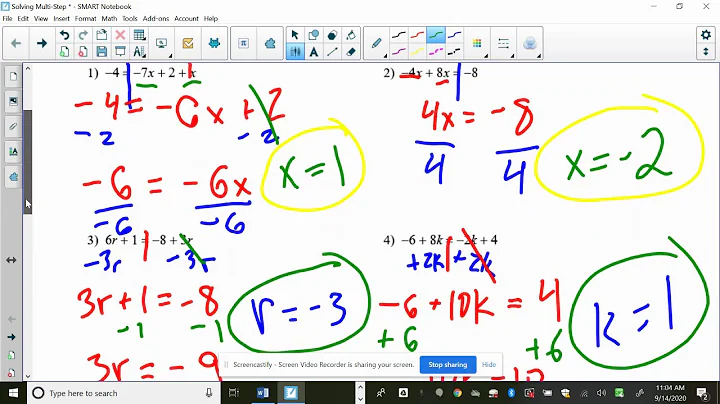Show the screen shade icon
Image resolution: width=720 pixels, height=404 pixels.
[120, 51]
